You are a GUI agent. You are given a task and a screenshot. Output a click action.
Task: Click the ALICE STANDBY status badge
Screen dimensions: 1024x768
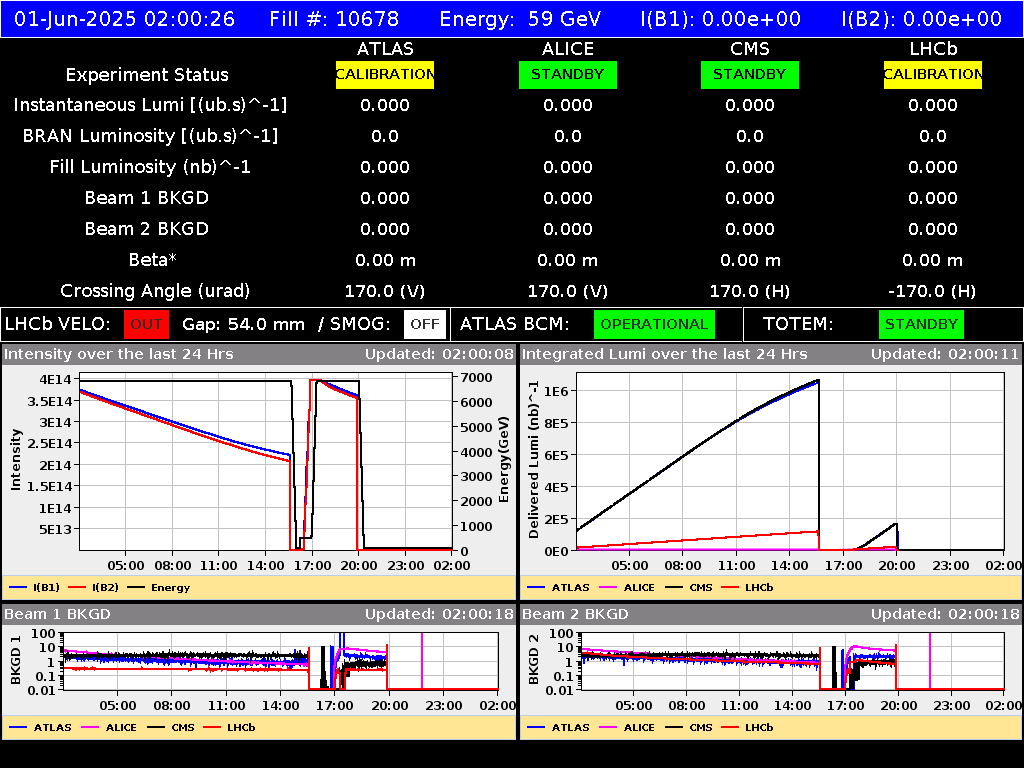click(568, 74)
